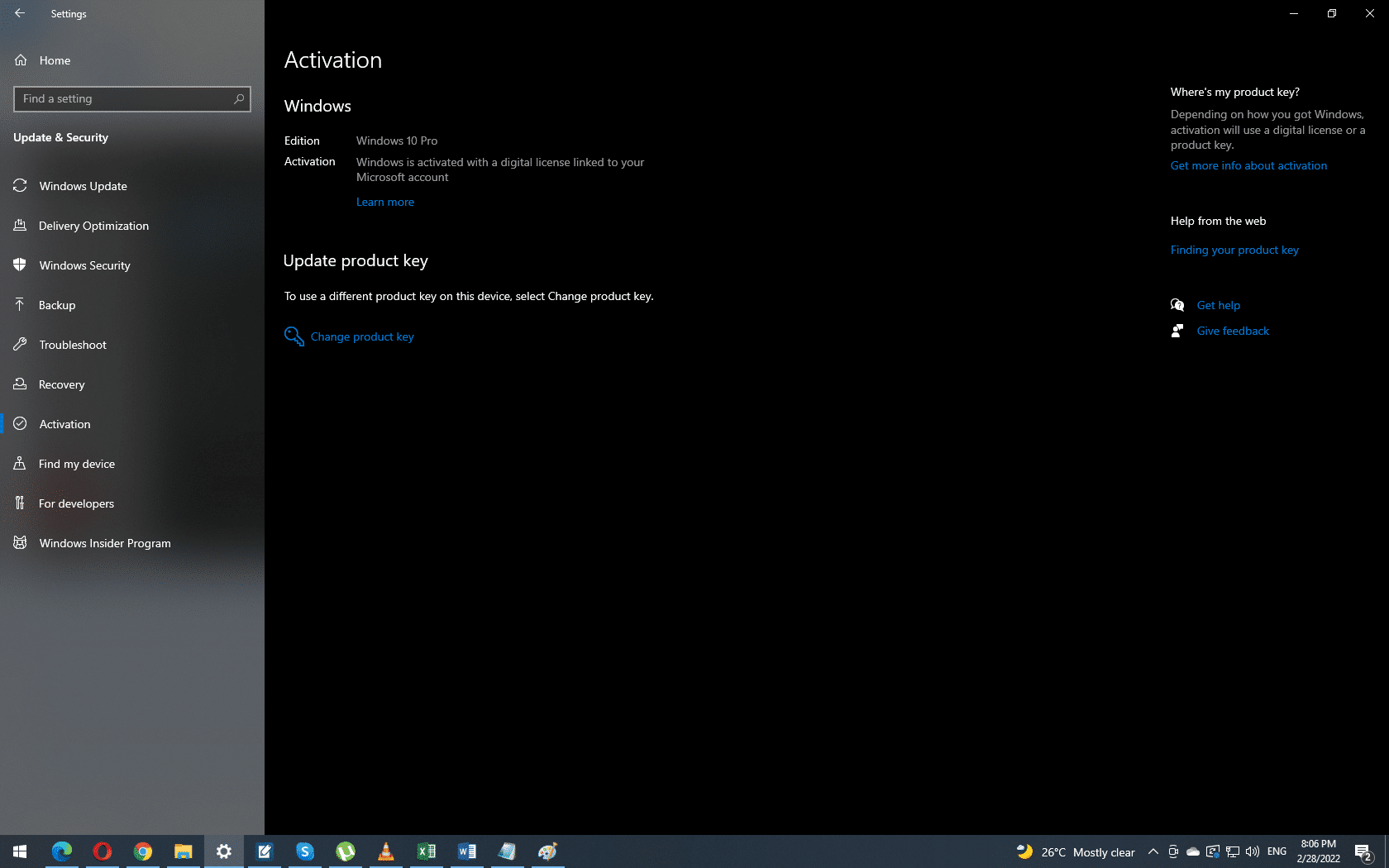This screenshot has height=868, width=1389.
Task: Select the Backup section
Action: [x=59, y=304]
